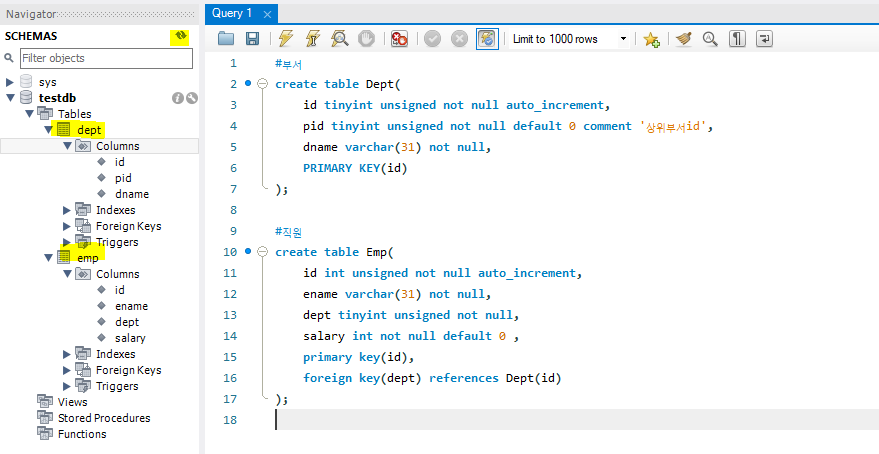Image resolution: width=879 pixels, height=454 pixels.
Task: Expand Indexes under dept table
Action: pyautogui.click(x=67, y=210)
